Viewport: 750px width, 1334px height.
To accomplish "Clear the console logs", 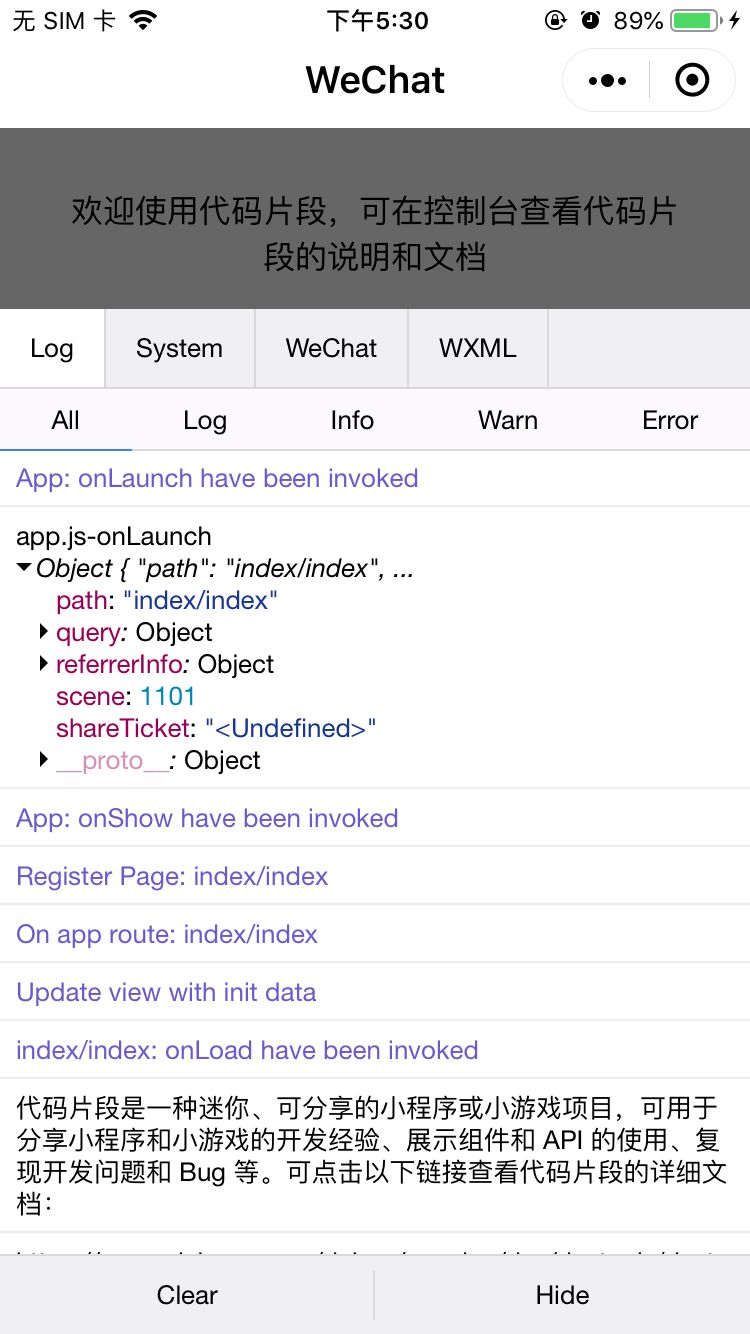I will (187, 1295).
